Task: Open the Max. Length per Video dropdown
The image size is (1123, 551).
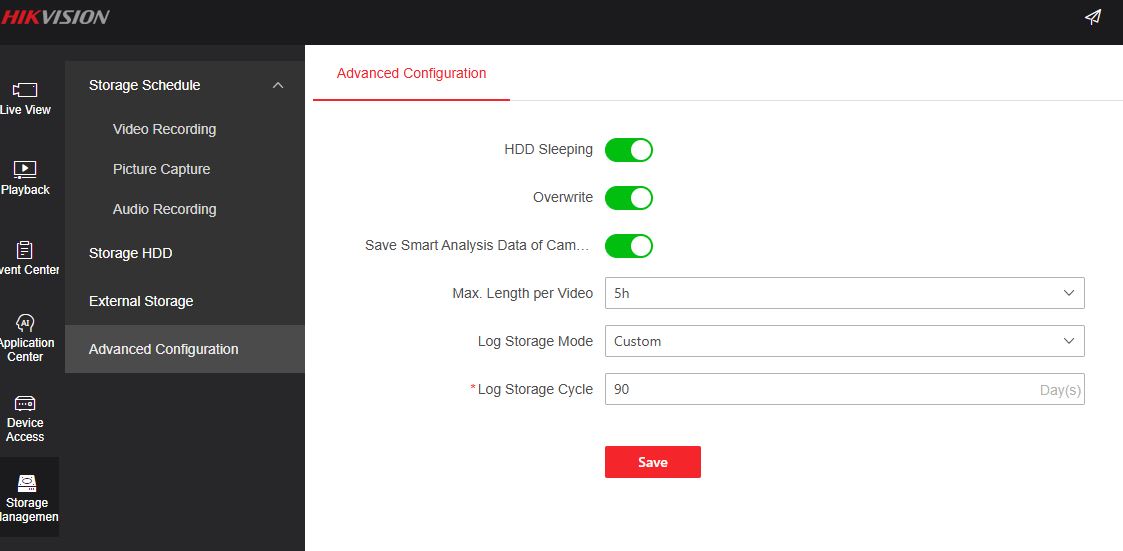Action: 844,293
